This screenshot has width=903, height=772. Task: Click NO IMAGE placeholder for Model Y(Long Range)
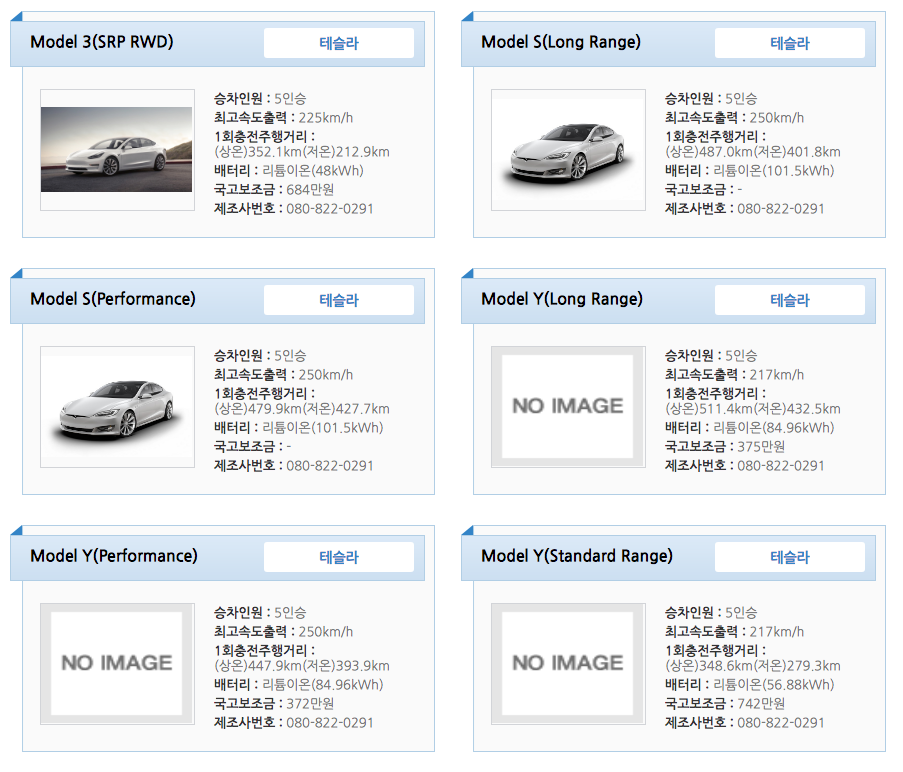coord(568,406)
